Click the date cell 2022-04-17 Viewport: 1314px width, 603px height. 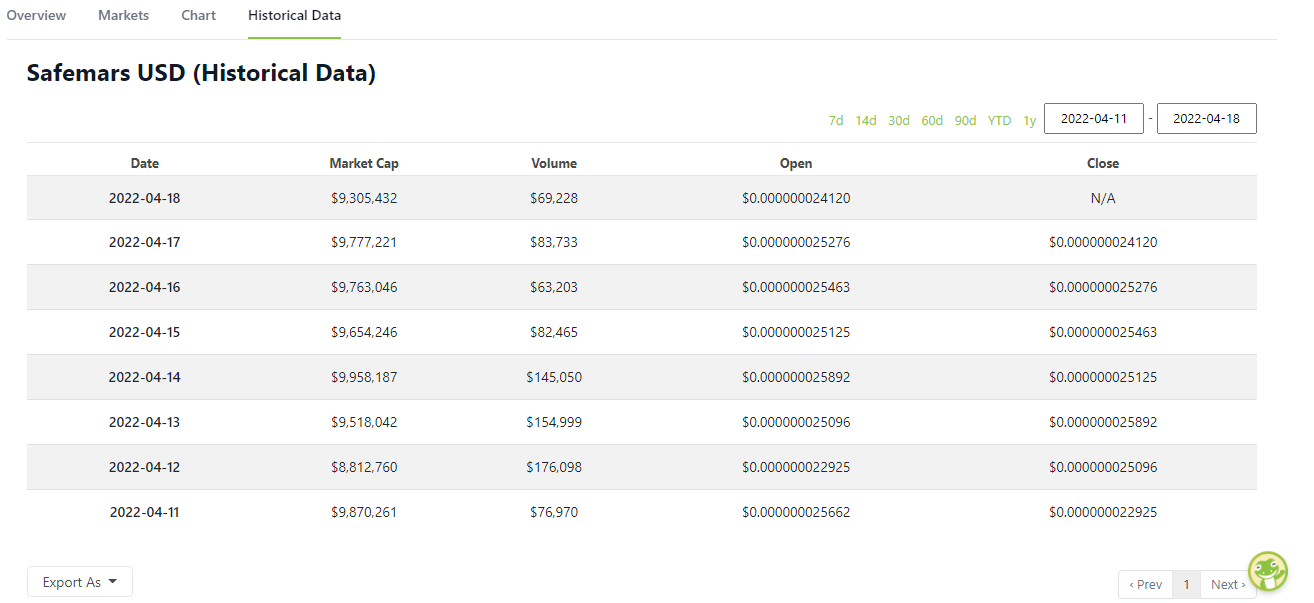point(145,242)
